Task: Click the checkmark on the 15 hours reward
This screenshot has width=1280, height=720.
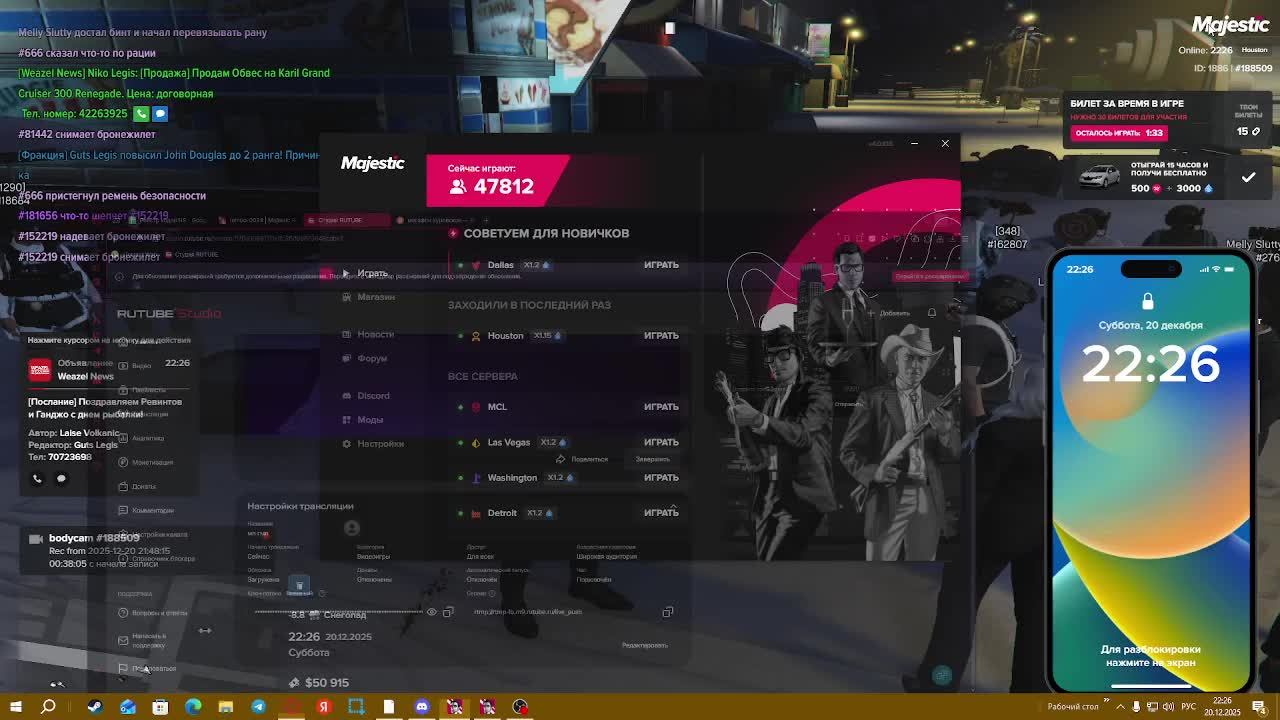Action: 1248,178
